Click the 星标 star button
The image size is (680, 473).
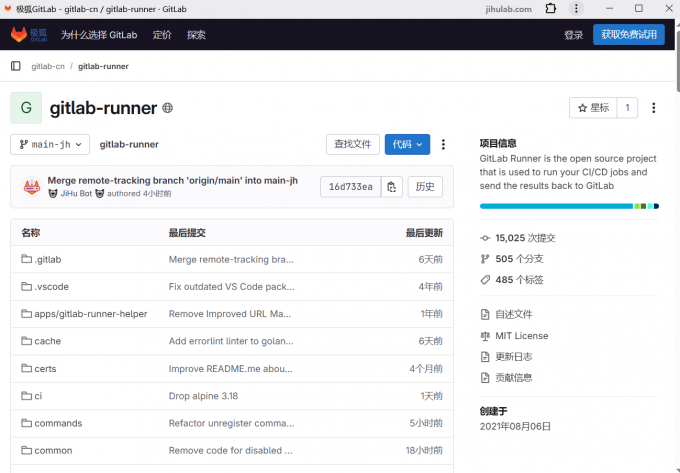[x=593, y=108]
